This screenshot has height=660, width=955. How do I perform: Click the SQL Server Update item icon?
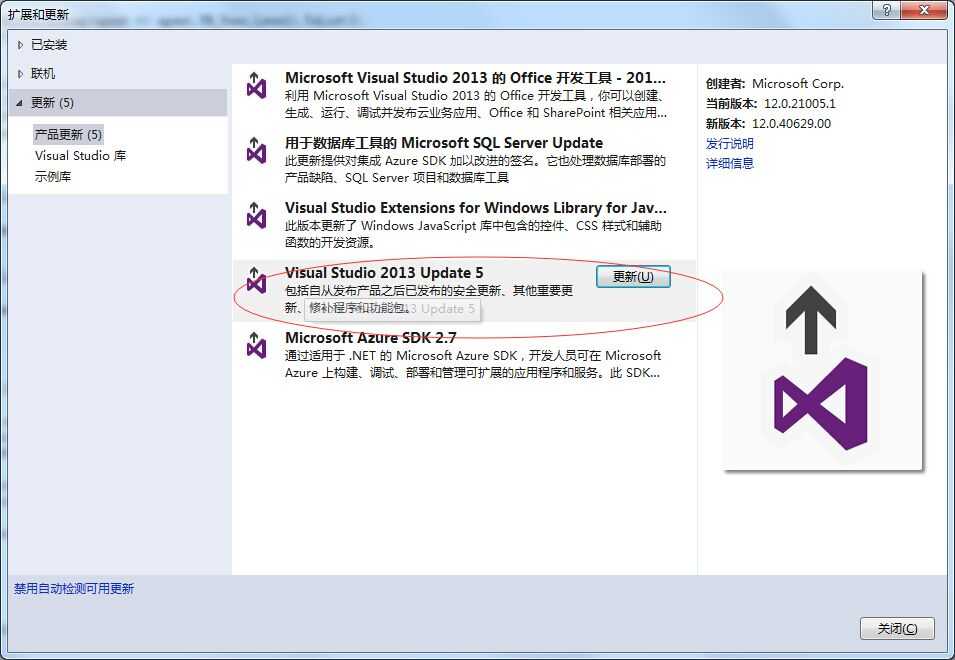(x=256, y=150)
